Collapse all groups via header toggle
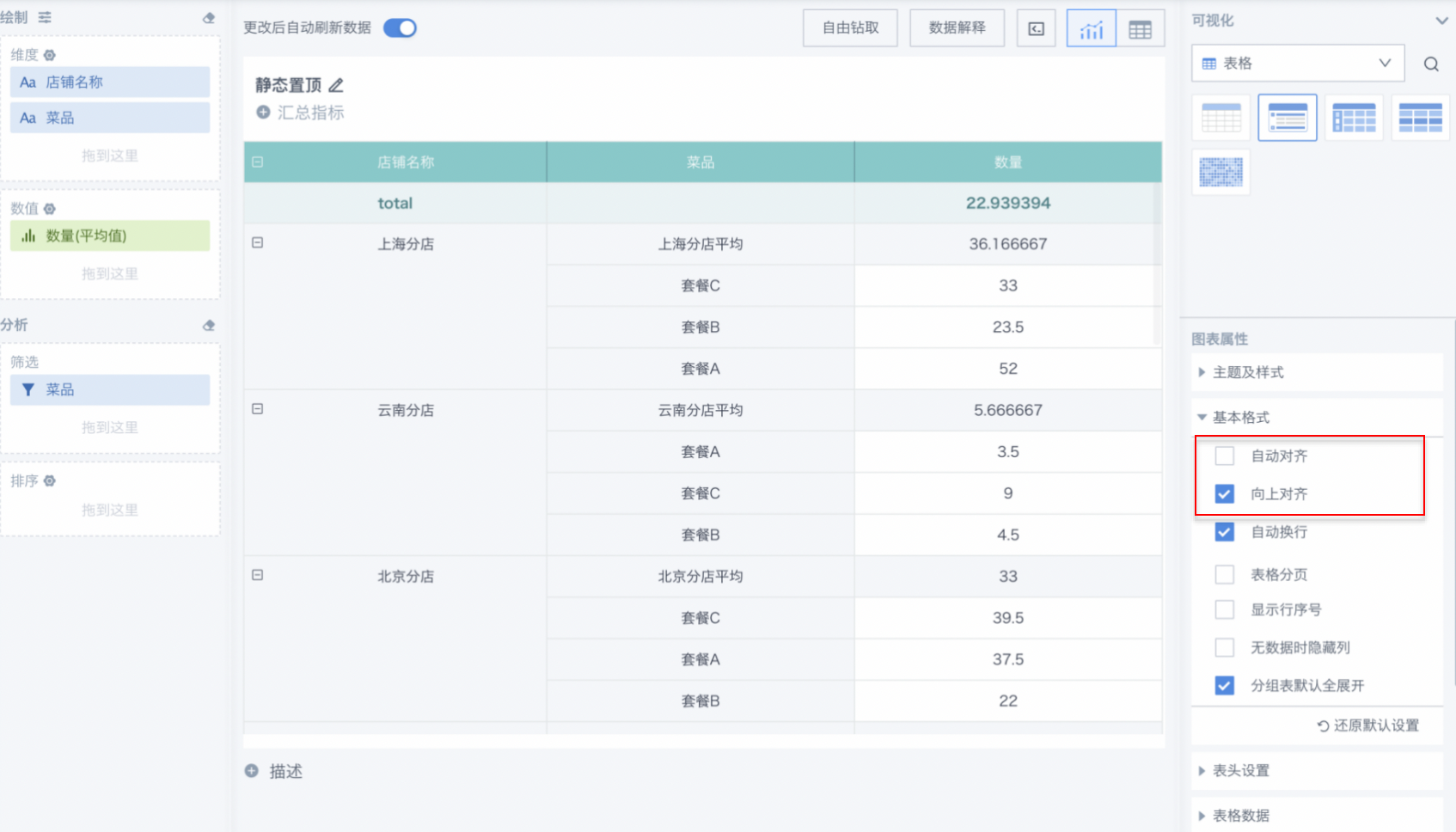 click(x=257, y=162)
